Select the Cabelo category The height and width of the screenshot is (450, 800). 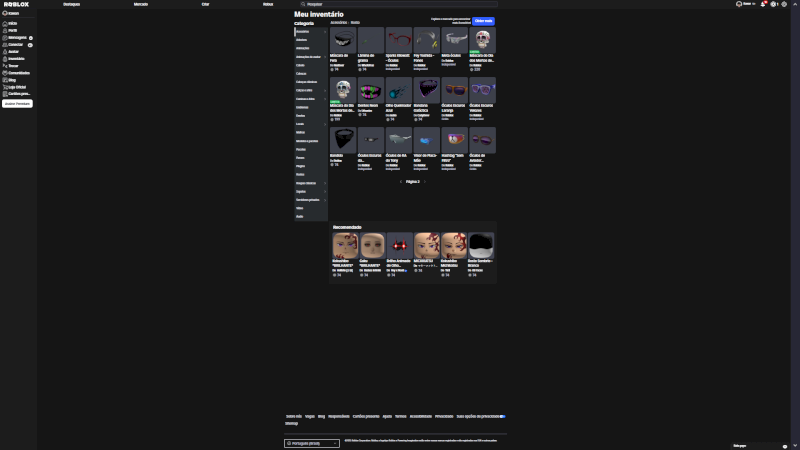click(300, 65)
